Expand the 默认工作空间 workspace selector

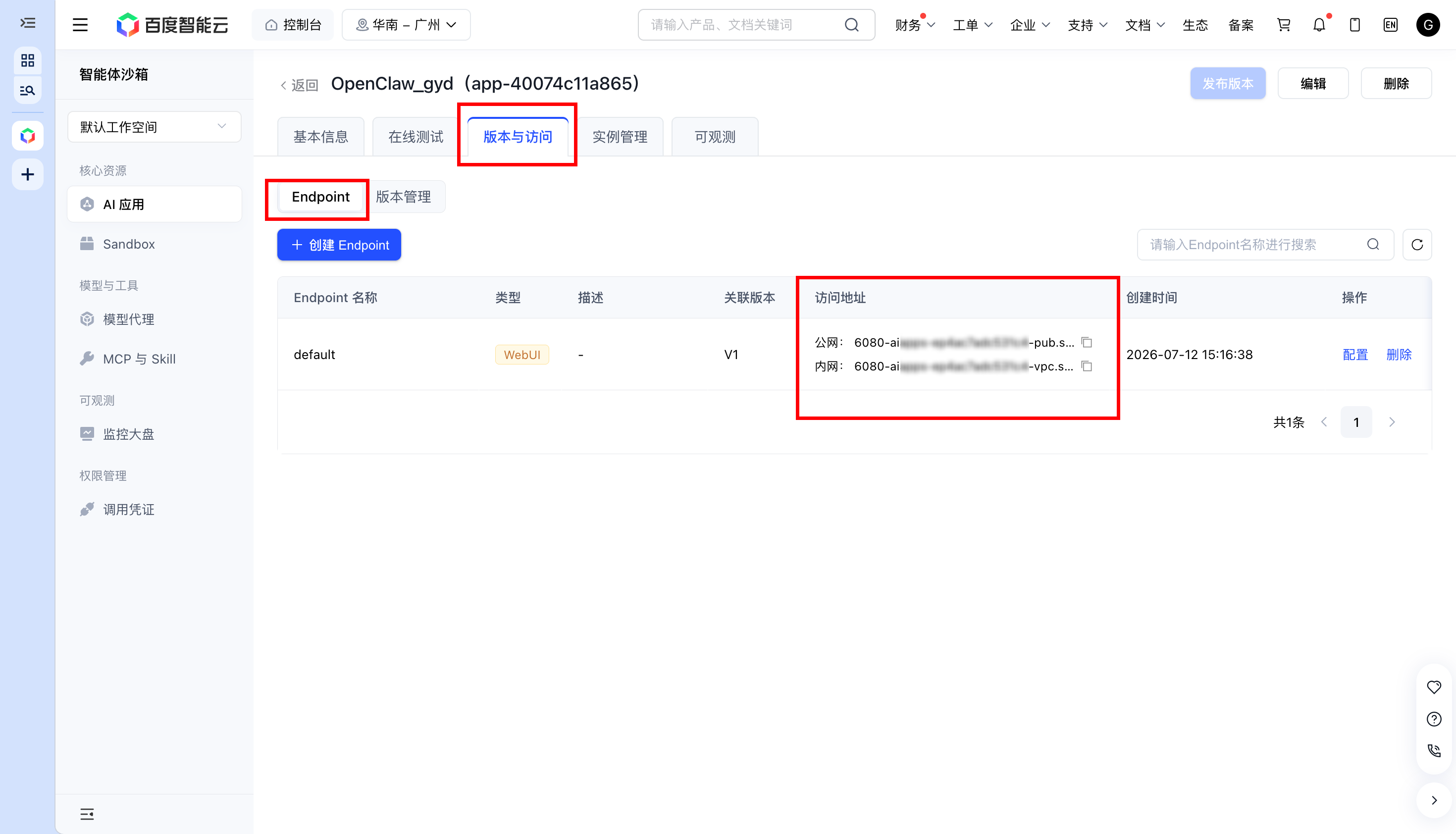pyautogui.click(x=154, y=127)
